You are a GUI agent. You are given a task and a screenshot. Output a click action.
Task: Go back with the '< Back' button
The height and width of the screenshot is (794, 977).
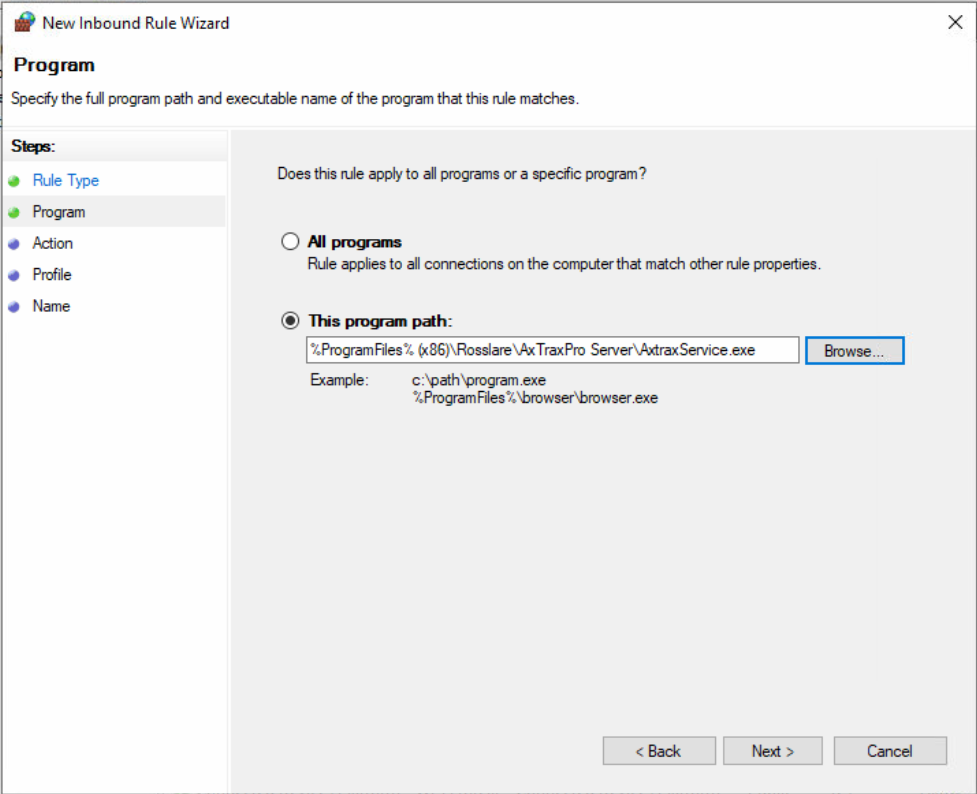click(658, 751)
